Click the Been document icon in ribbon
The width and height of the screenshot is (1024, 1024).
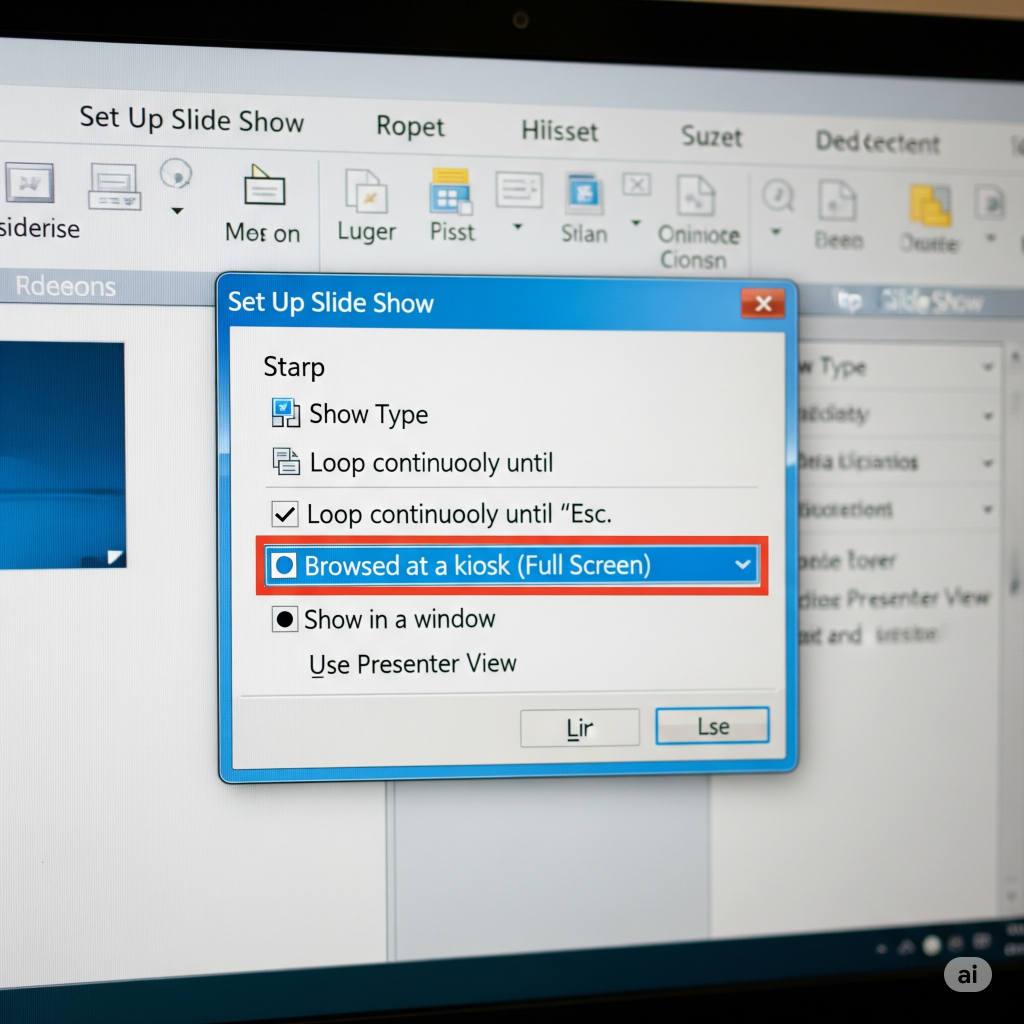(837, 201)
